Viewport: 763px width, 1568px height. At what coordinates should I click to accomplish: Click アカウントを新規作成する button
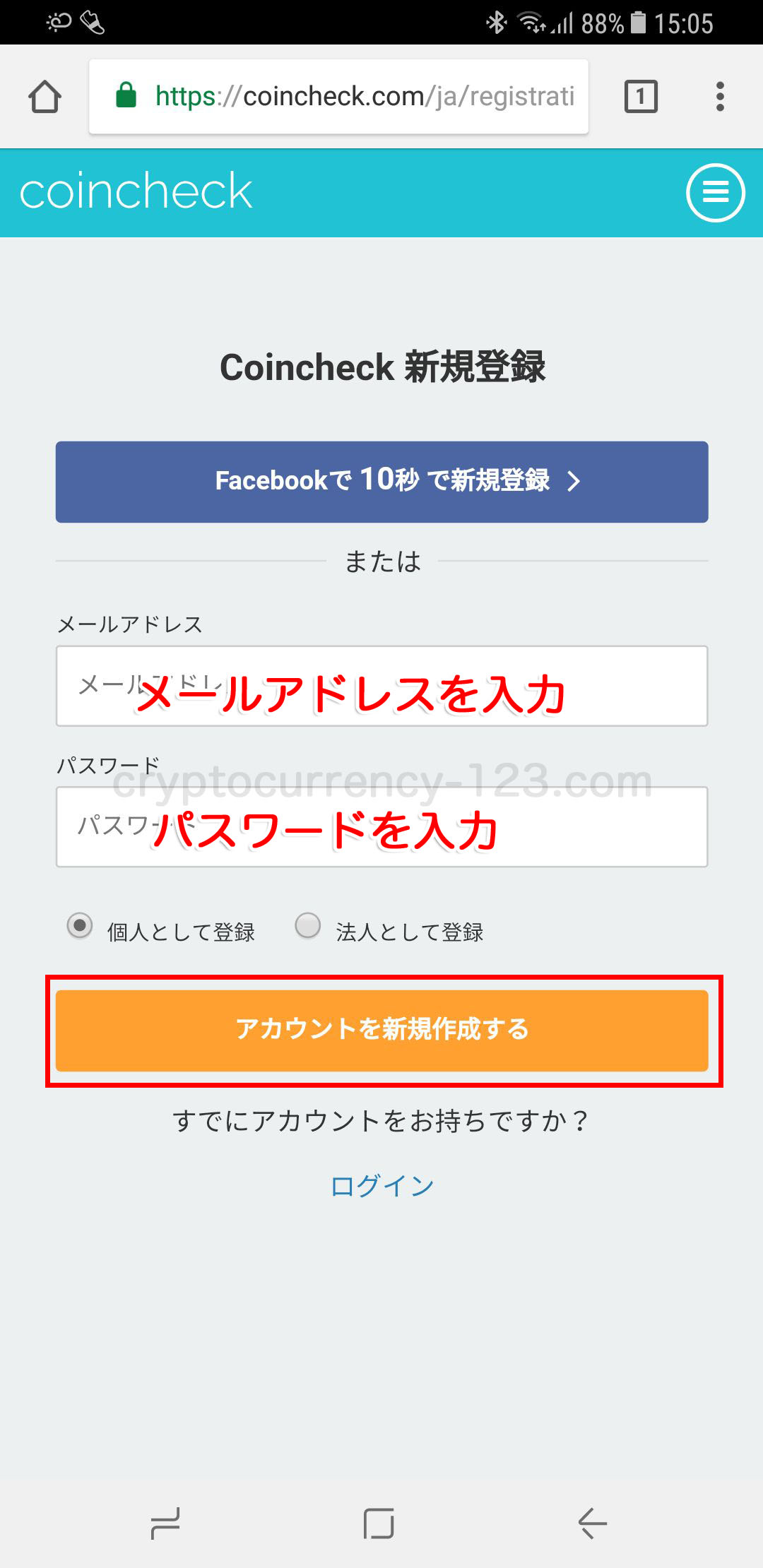382,1031
